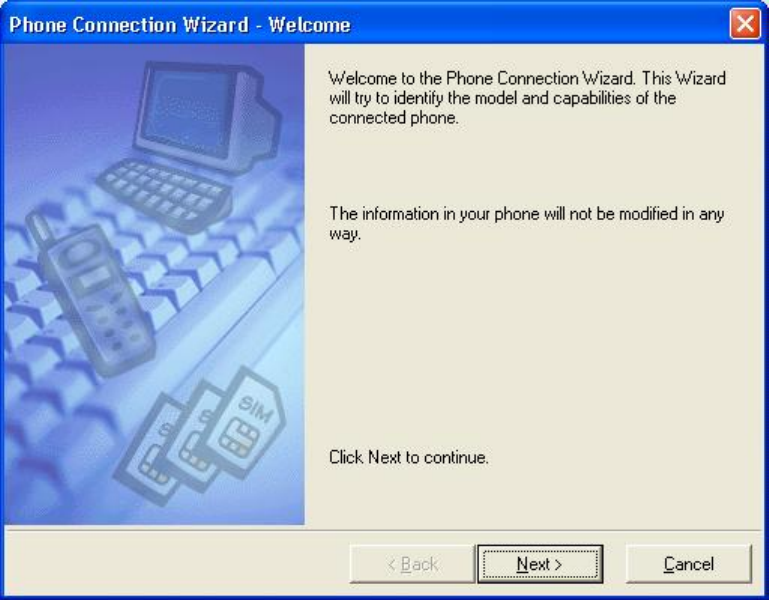The height and width of the screenshot is (600, 769).
Task: Click the Next button to continue
Action: 540,564
